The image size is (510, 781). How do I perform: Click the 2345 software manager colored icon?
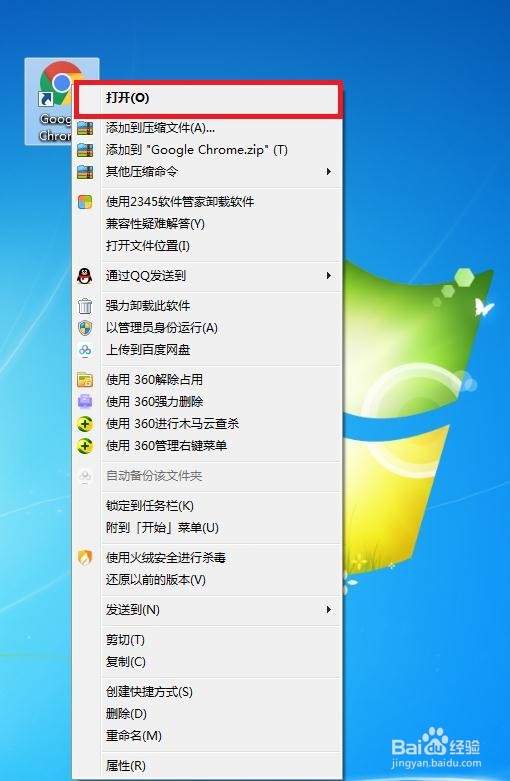click(85, 202)
